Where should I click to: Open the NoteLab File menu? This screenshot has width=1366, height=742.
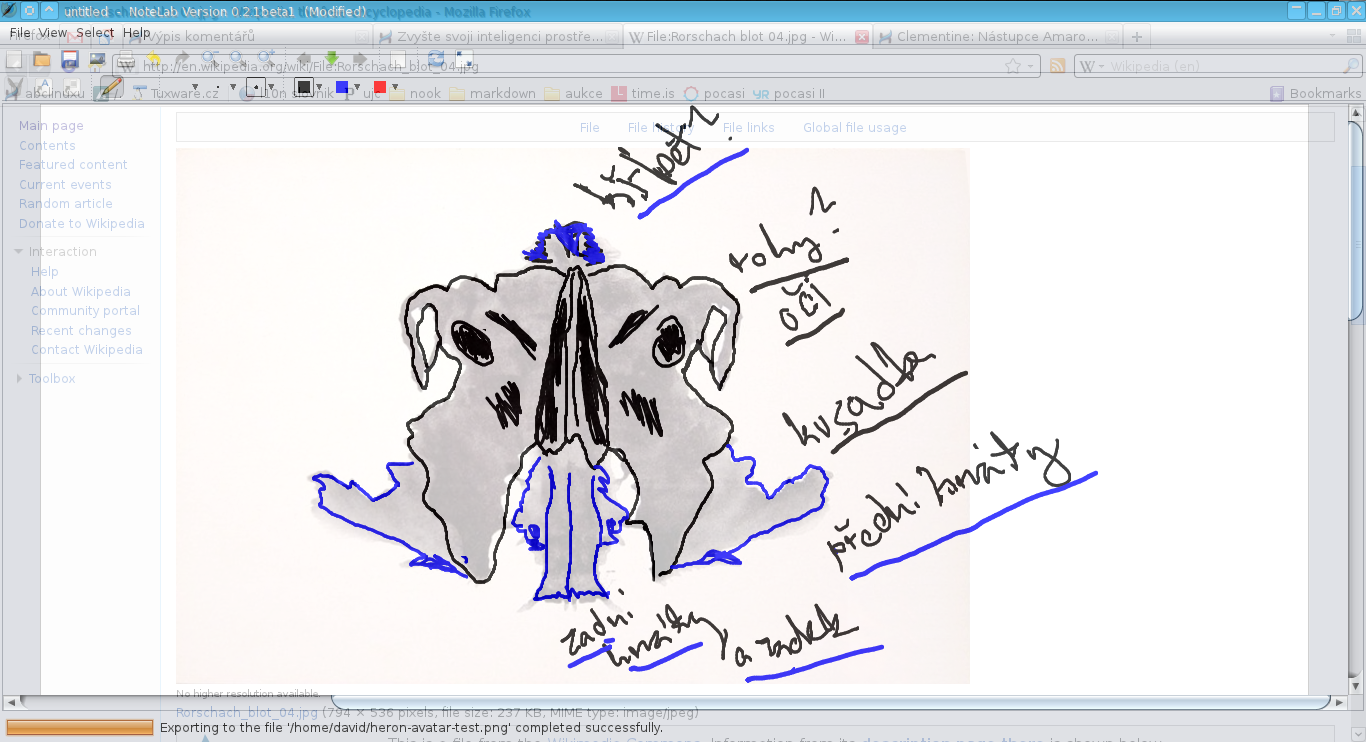(20, 33)
